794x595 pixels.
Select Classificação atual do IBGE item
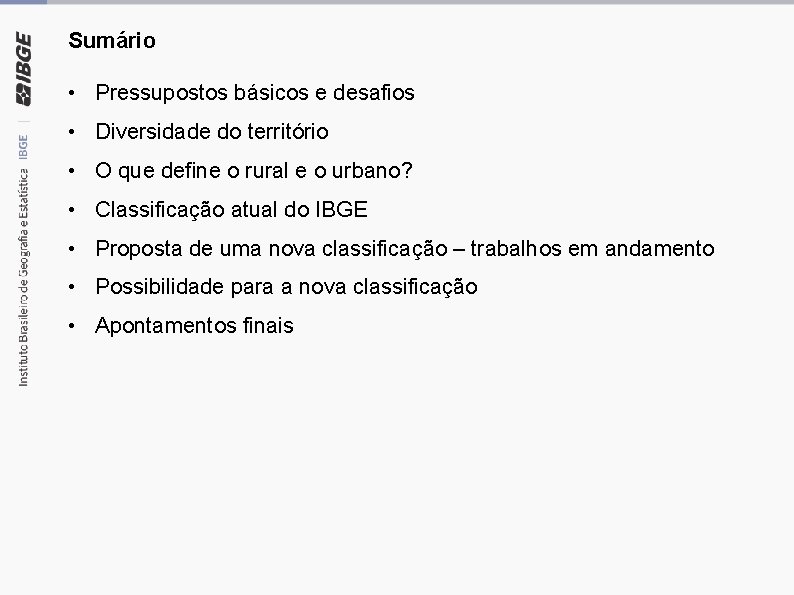pyautogui.click(x=231, y=210)
